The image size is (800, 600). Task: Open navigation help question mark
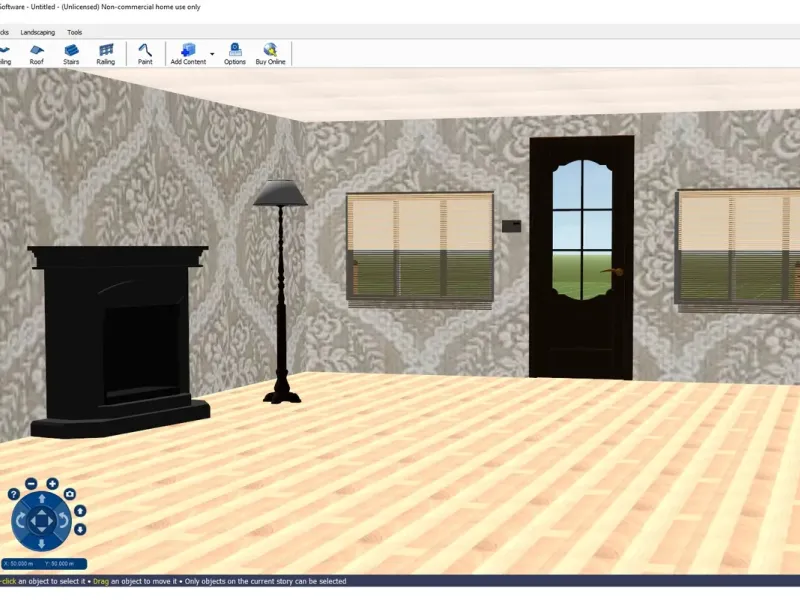pos(14,494)
